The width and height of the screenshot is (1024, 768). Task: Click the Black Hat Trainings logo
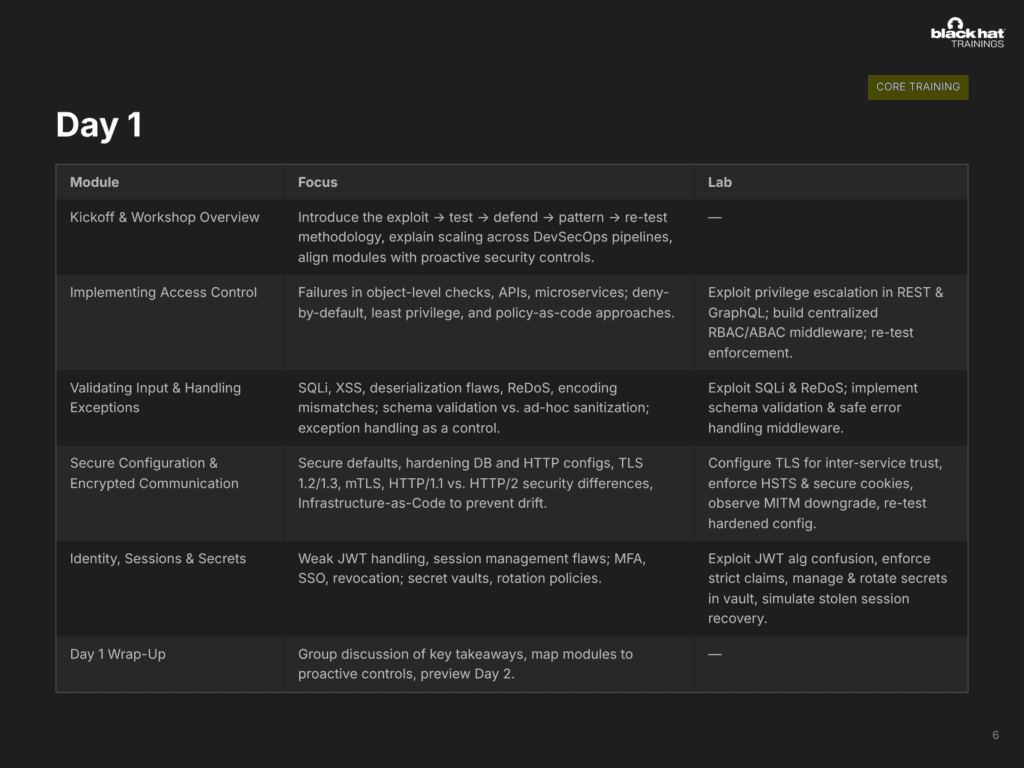point(967,33)
